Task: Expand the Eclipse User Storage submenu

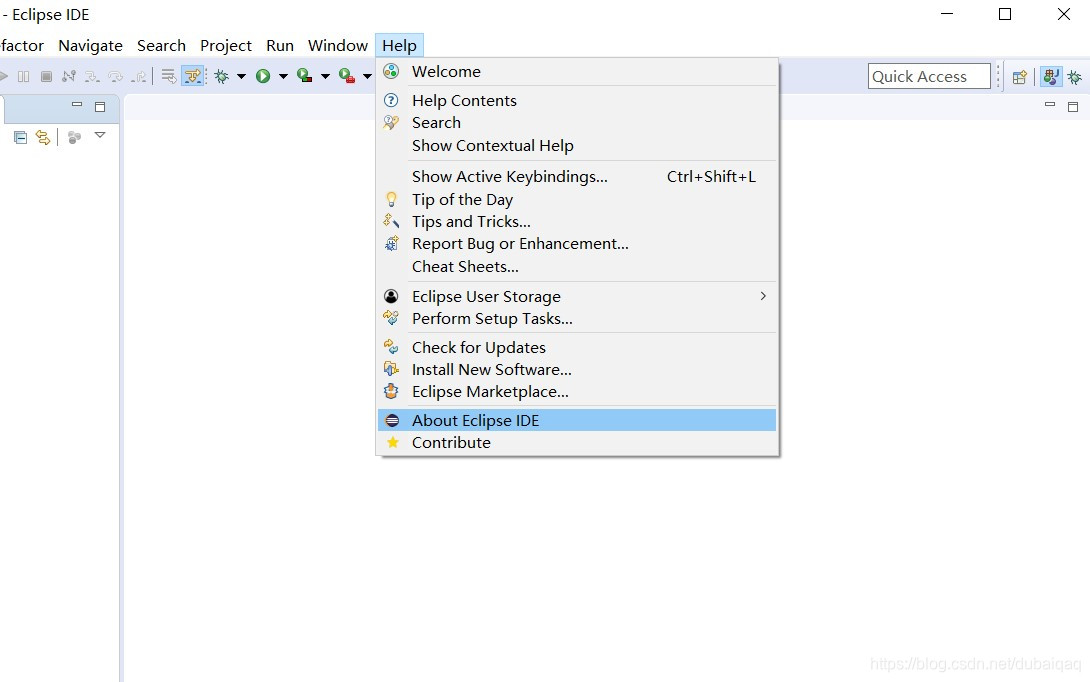Action: (577, 296)
